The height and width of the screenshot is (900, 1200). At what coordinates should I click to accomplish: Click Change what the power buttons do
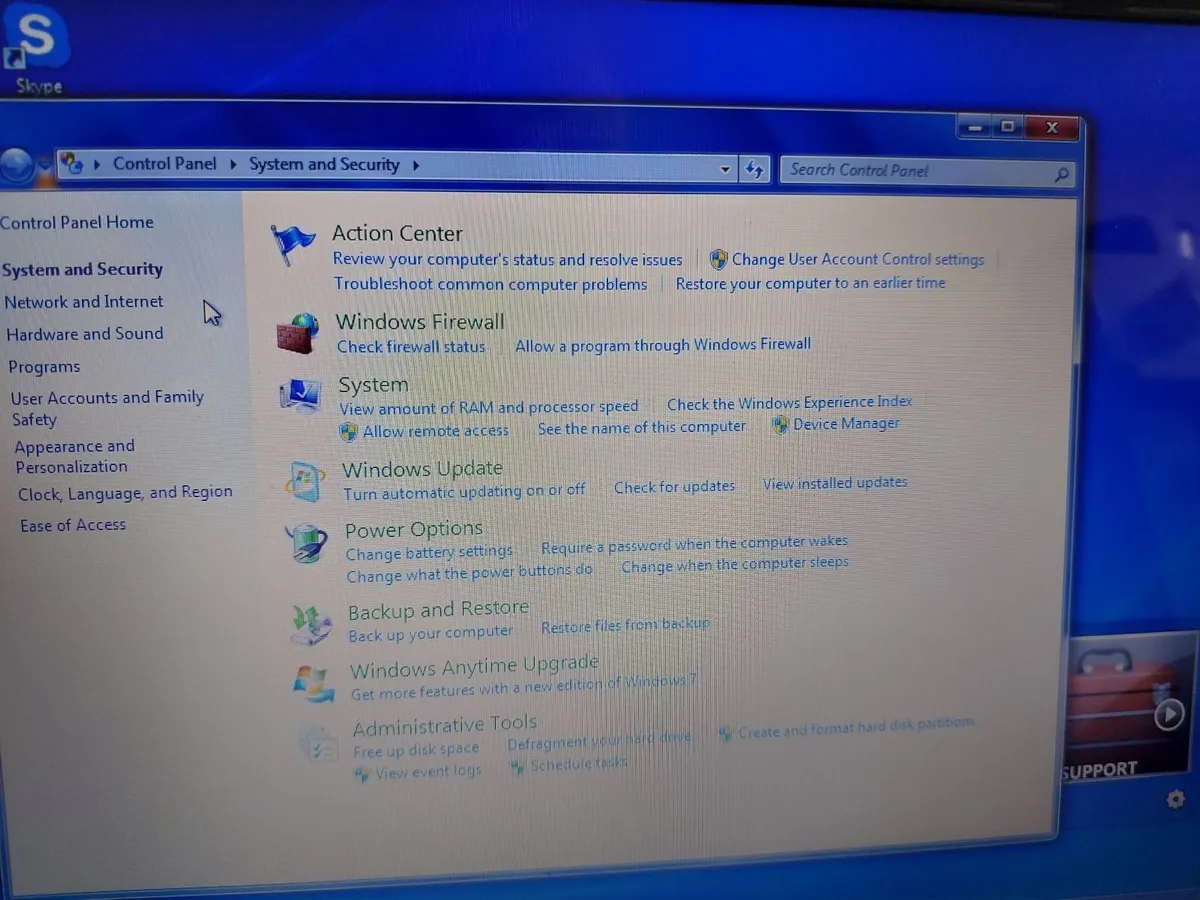470,574
